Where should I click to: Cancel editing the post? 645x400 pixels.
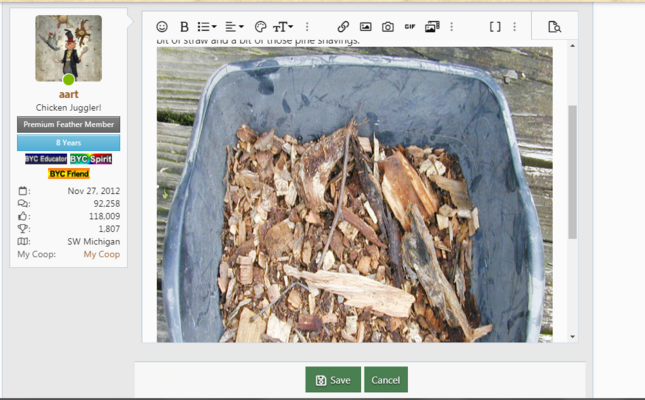pyautogui.click(x=385, y=380)
